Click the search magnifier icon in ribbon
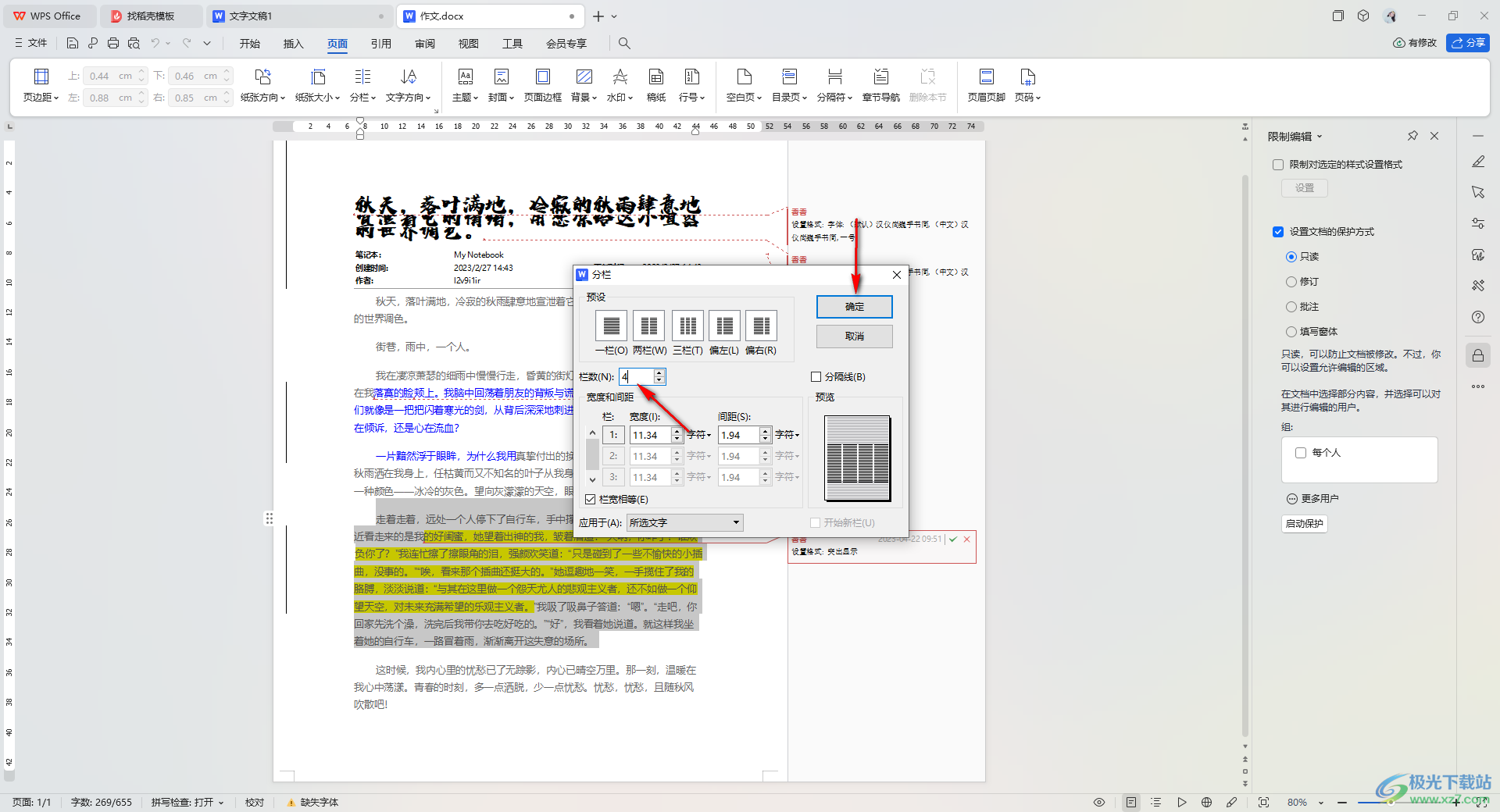This screenshot has height=812, width=1500. point(624,44)
